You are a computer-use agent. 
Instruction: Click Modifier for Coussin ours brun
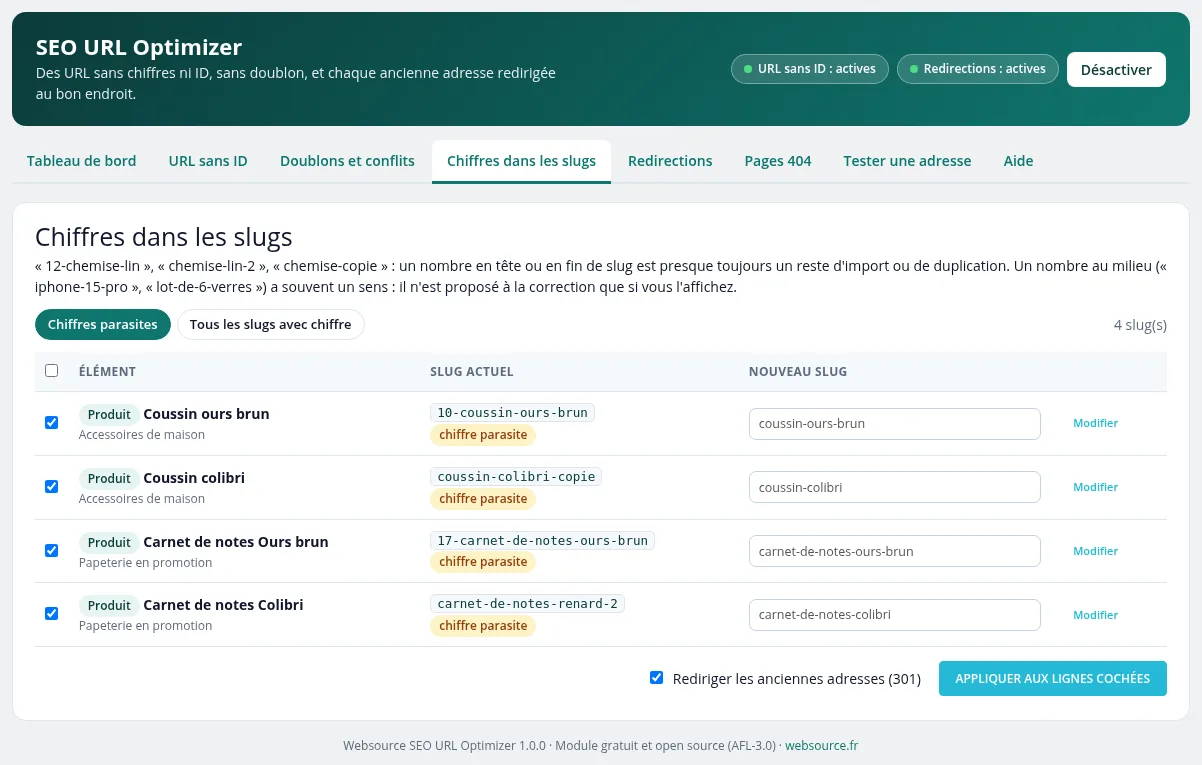[x=1095, y=423]
